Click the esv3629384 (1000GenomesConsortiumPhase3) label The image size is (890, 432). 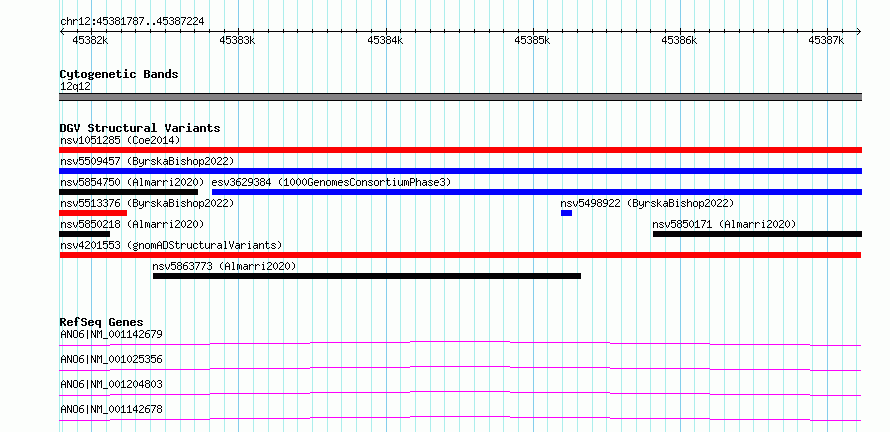[x=331, y=182]
